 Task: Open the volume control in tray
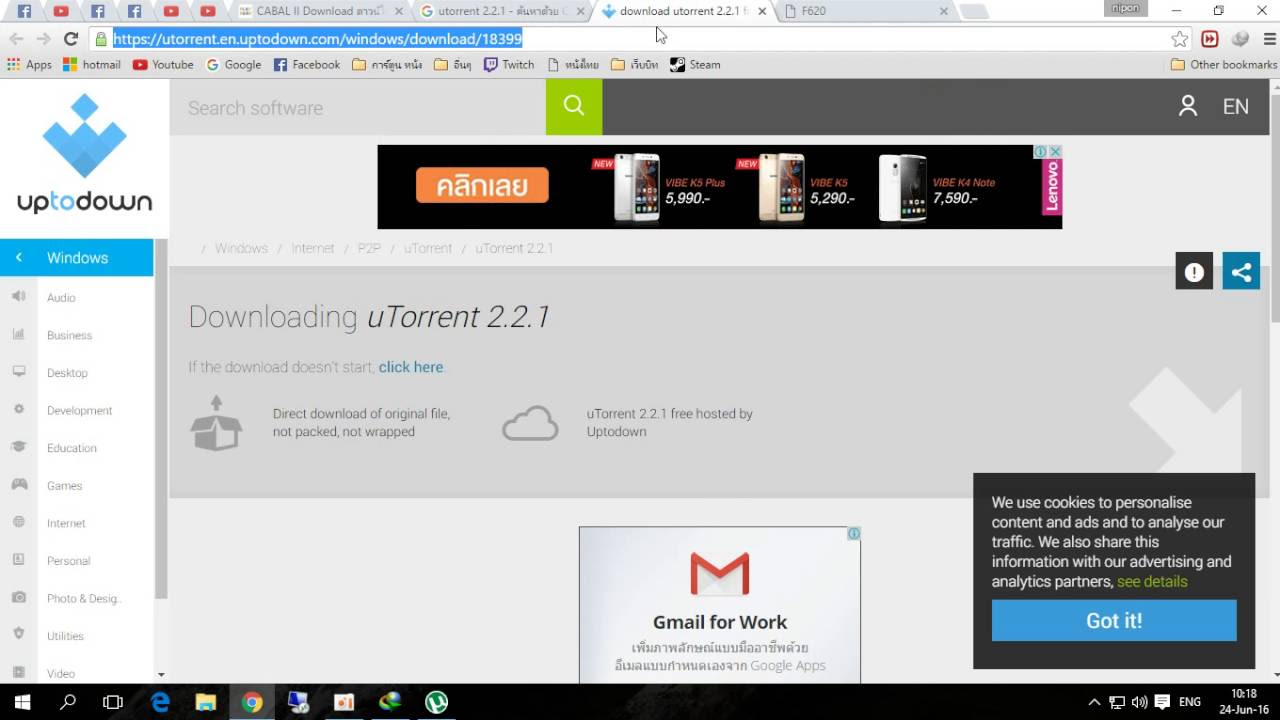1140,702
